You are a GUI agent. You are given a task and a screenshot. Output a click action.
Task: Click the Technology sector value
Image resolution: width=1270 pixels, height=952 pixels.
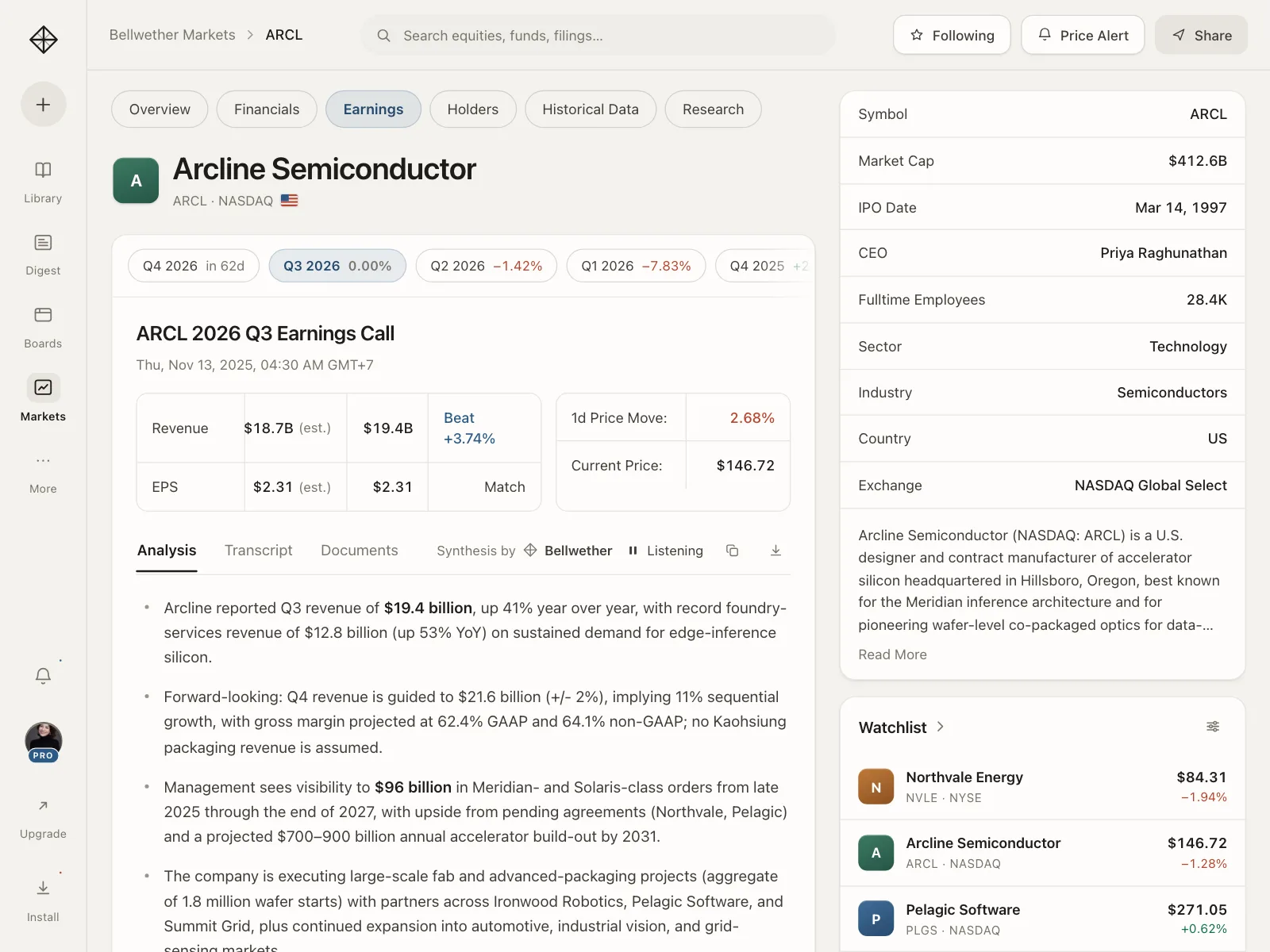tap(1188, 347)
